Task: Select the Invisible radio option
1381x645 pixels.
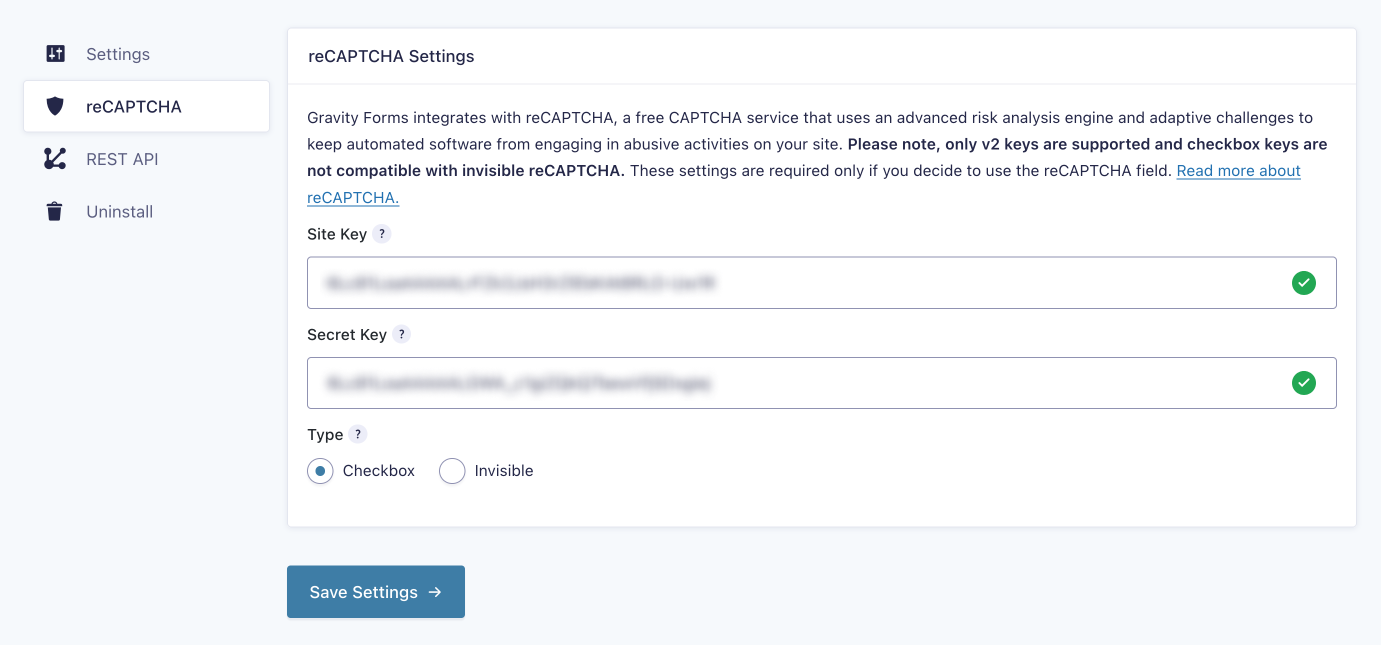Action: (x=452, y=471)
